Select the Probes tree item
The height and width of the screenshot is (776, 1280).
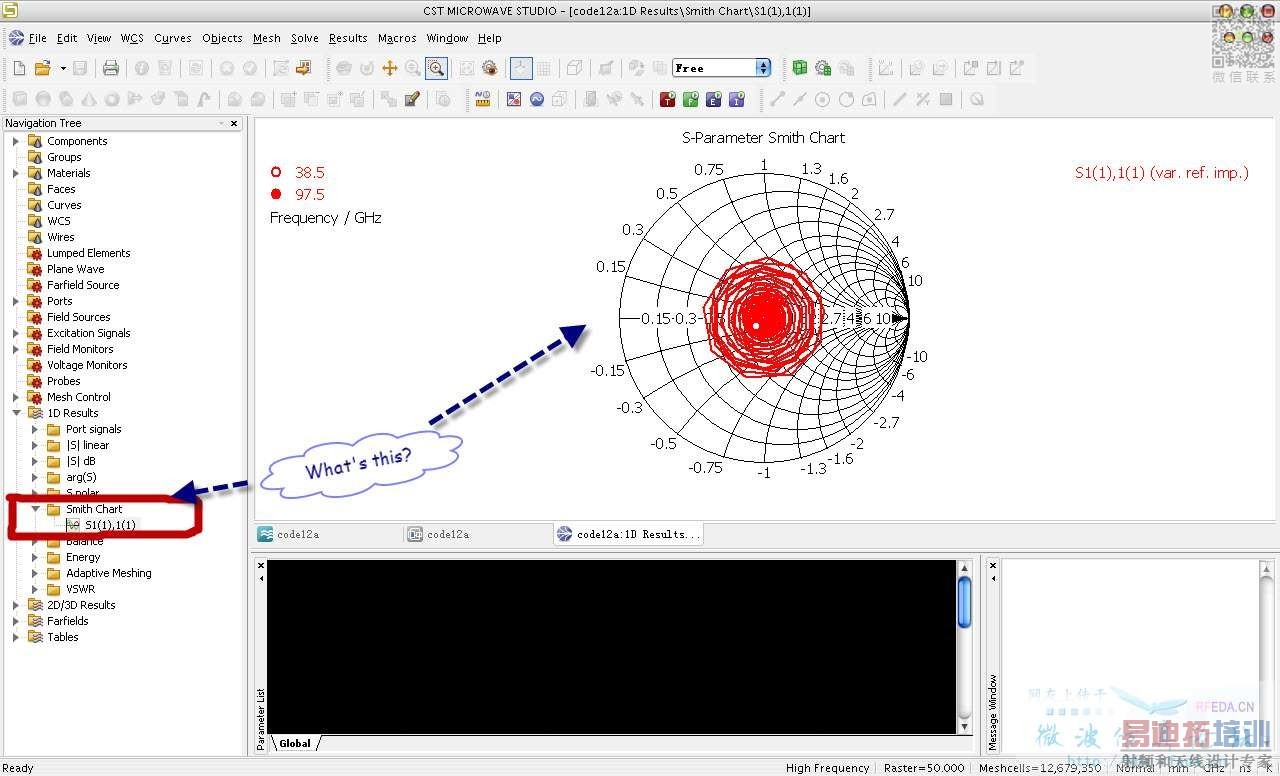click(63, 381)
